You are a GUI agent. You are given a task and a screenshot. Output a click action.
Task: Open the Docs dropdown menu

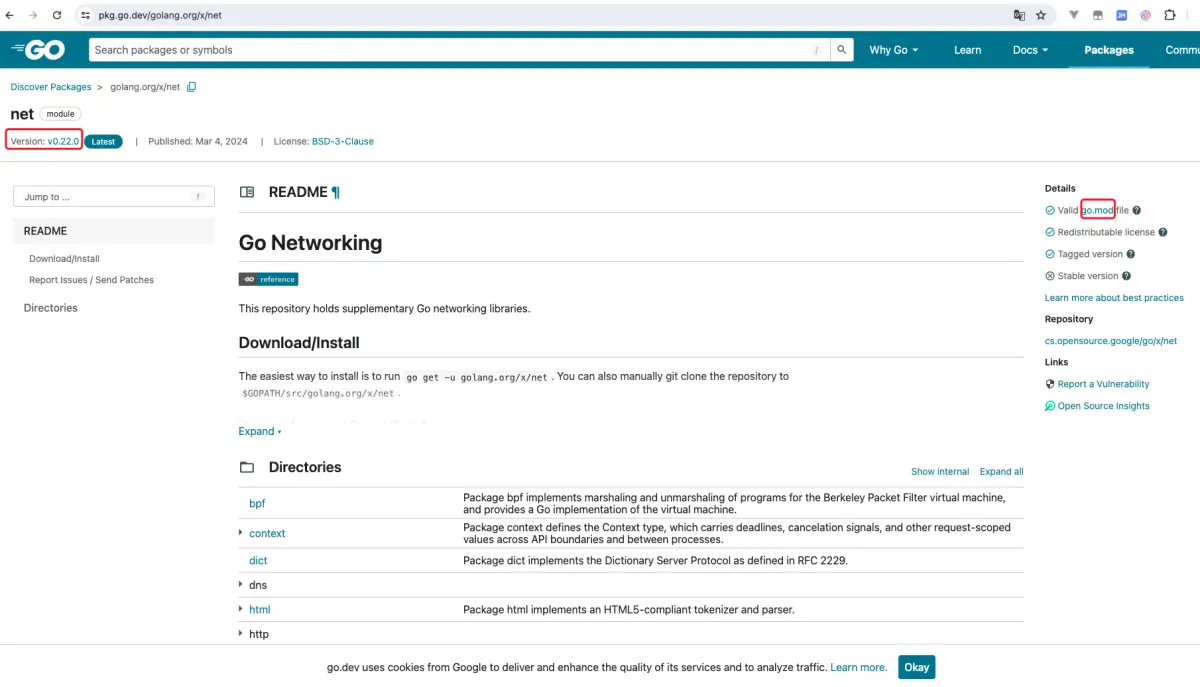click(1030, 50)
